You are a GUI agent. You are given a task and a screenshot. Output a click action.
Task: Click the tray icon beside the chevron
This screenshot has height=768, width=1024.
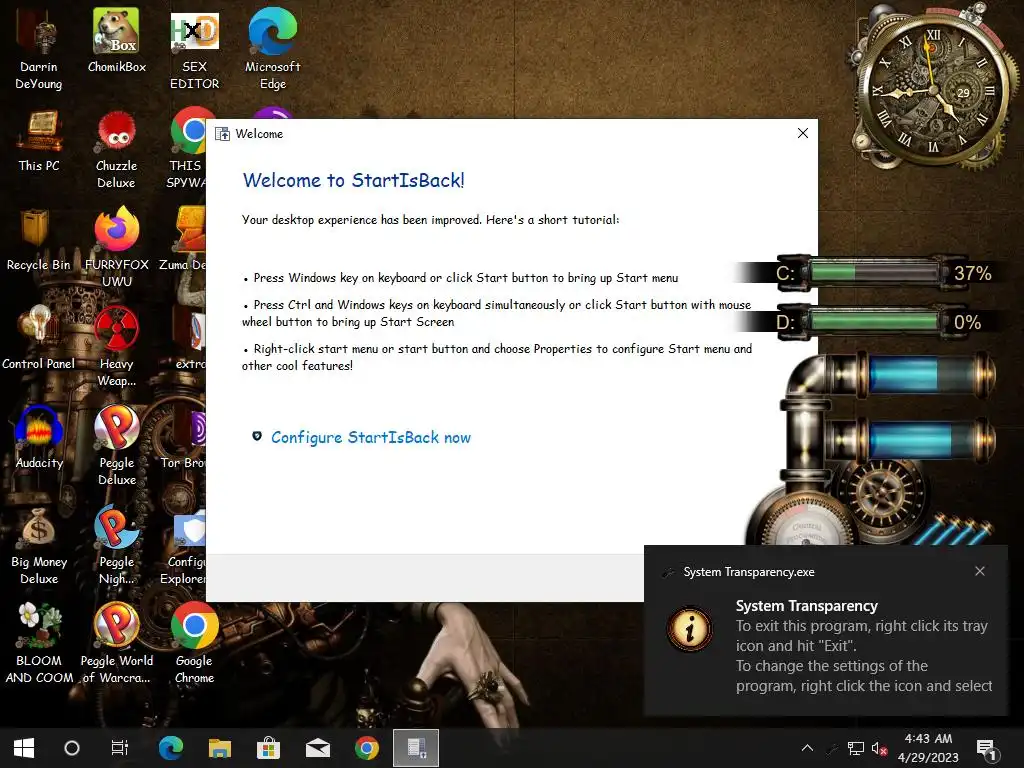coord(832,748)
